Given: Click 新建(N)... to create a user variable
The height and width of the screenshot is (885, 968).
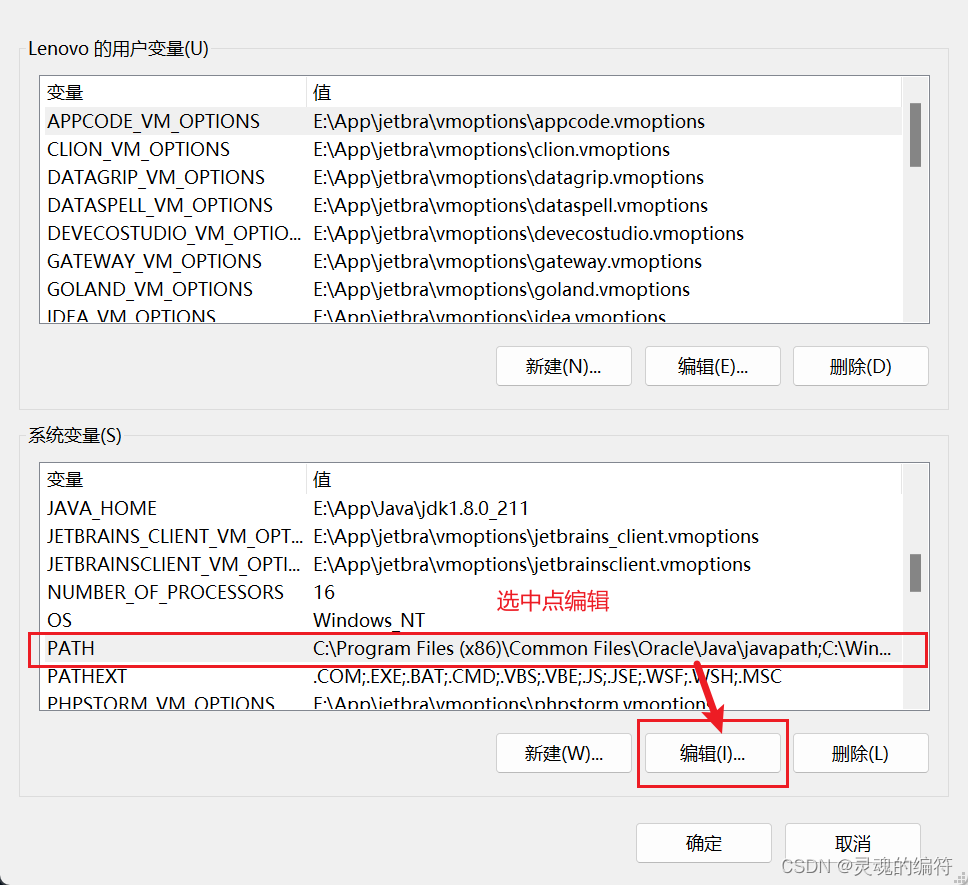Looking at the screenshot, I should pos(563,366).
